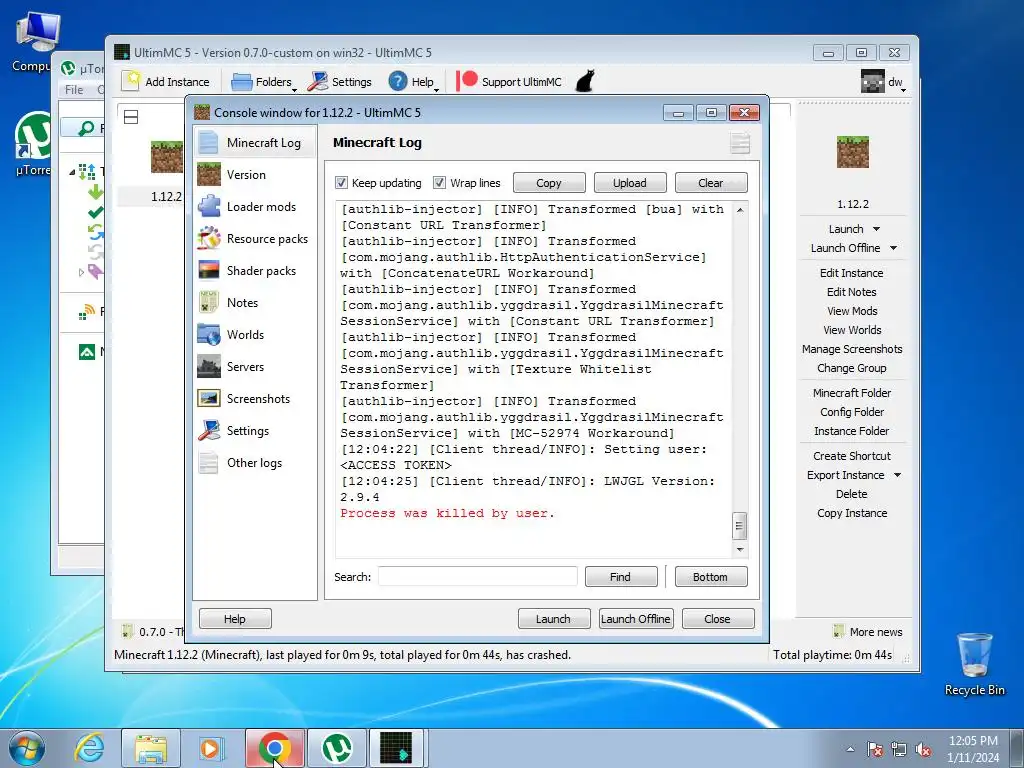Click View Mods in right panel

[x=852, y=311]
